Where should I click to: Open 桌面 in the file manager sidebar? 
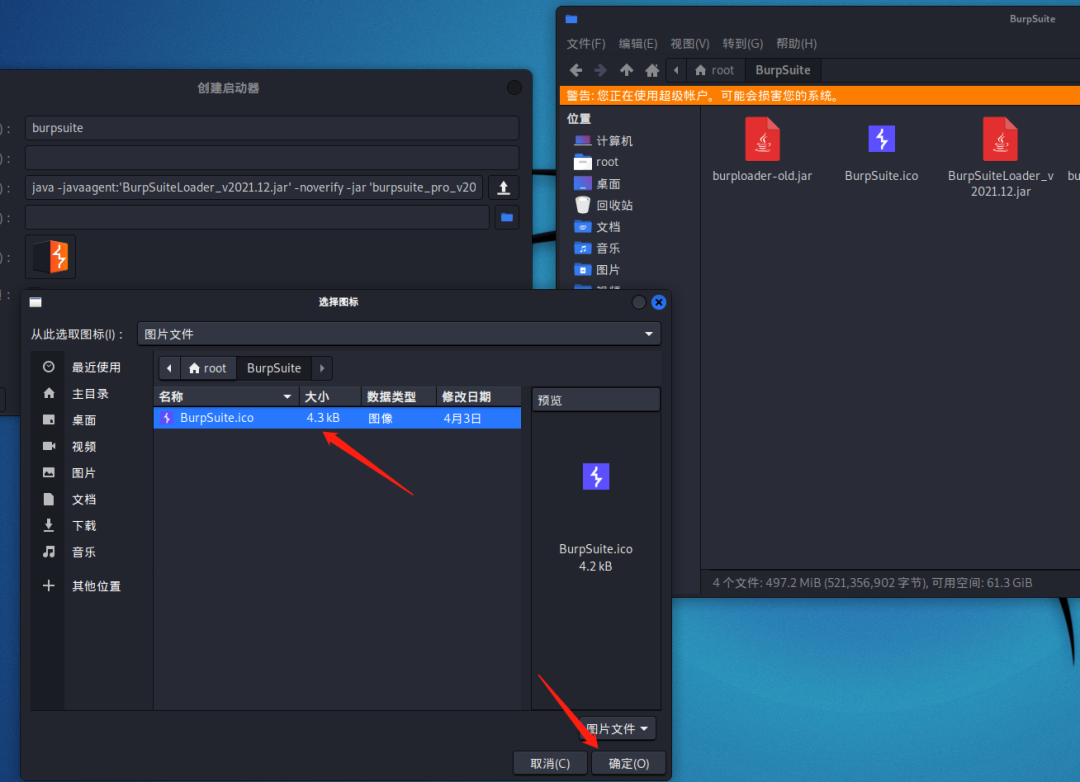click(597, 184)
